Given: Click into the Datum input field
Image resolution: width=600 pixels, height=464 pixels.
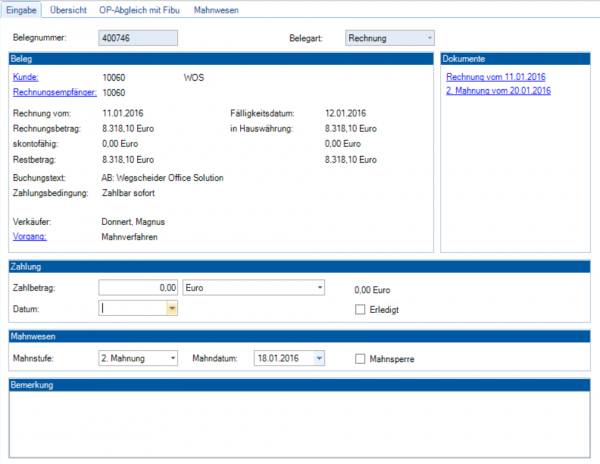Looking at the screenshot, I should coord(132,309).
